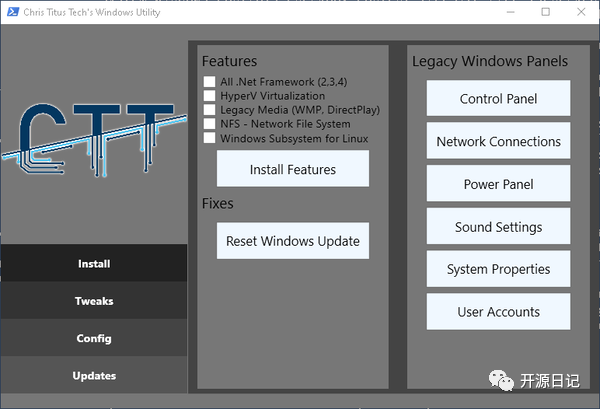Open the Control Panel legacy panel
The width and height of the screenshot is (600, 409).
click(x=498, y=98)
